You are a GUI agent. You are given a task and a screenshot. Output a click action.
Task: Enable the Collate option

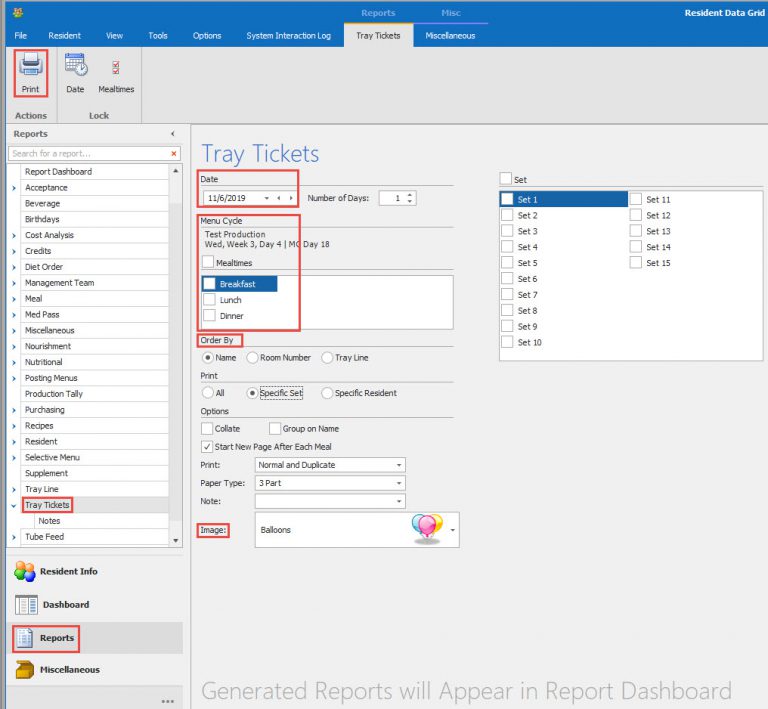click(x=207, y=429)
